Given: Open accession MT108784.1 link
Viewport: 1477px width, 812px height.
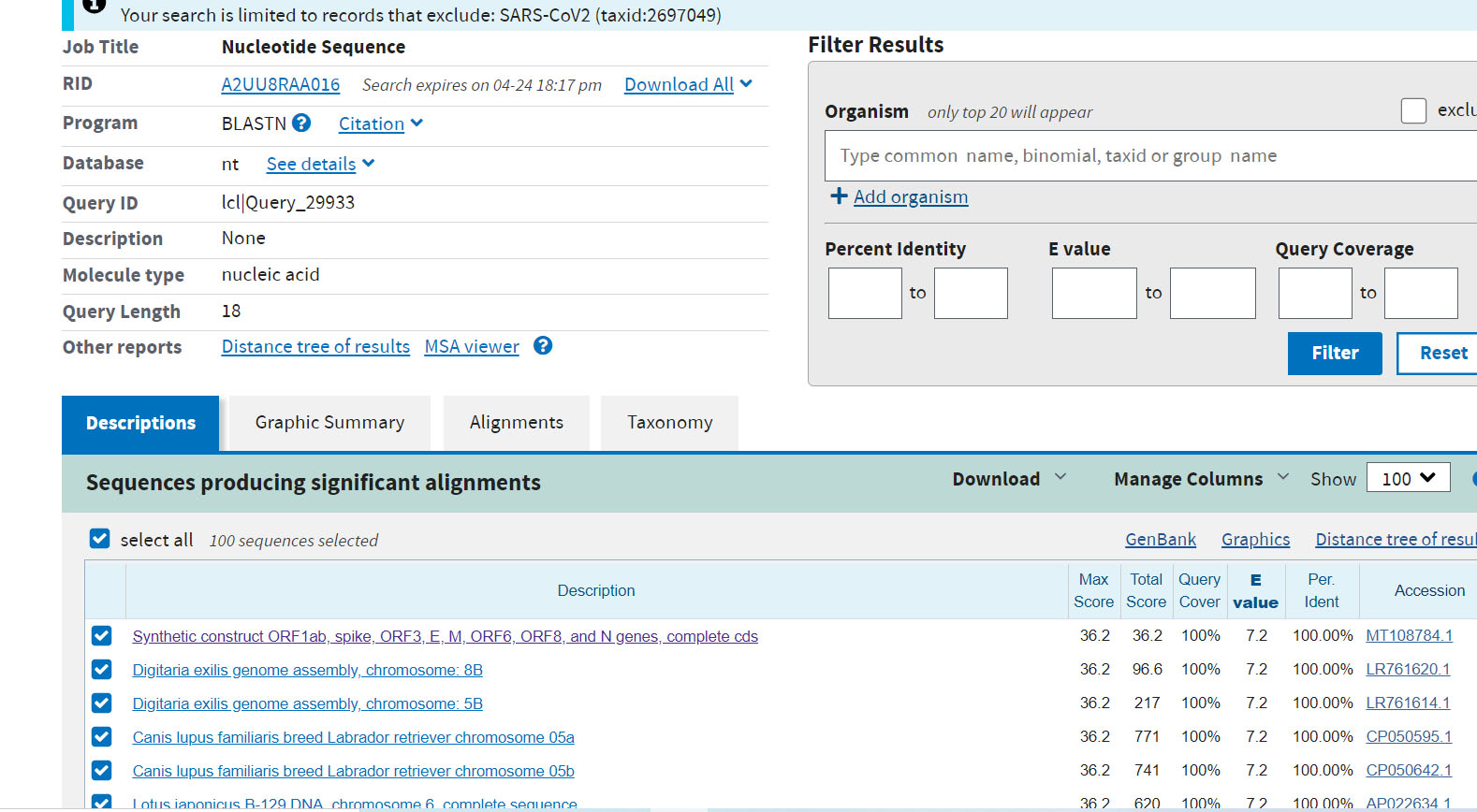Looking at the screenshot, I should point(1409,636).
